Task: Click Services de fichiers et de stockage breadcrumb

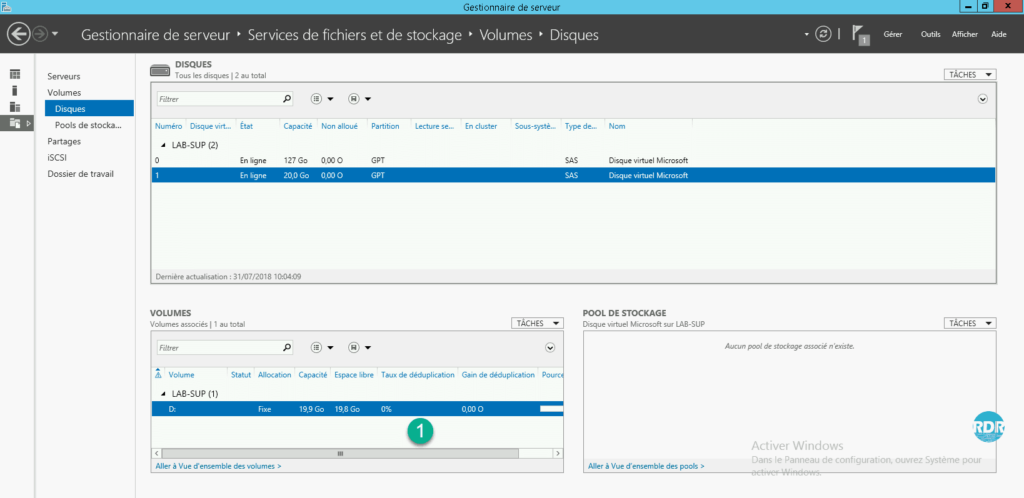Action: coord(355,35)
